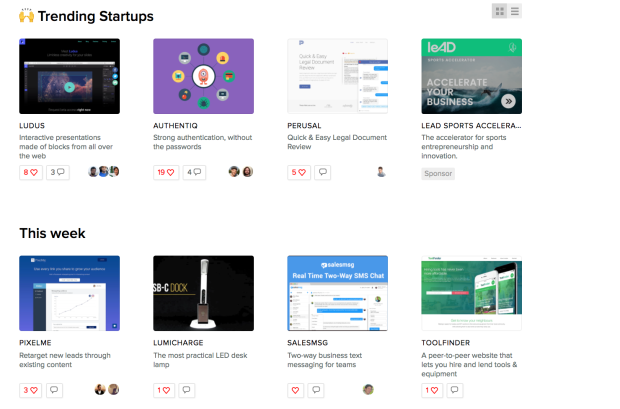View Perusal maker avatar

click(x=381, y=172)
